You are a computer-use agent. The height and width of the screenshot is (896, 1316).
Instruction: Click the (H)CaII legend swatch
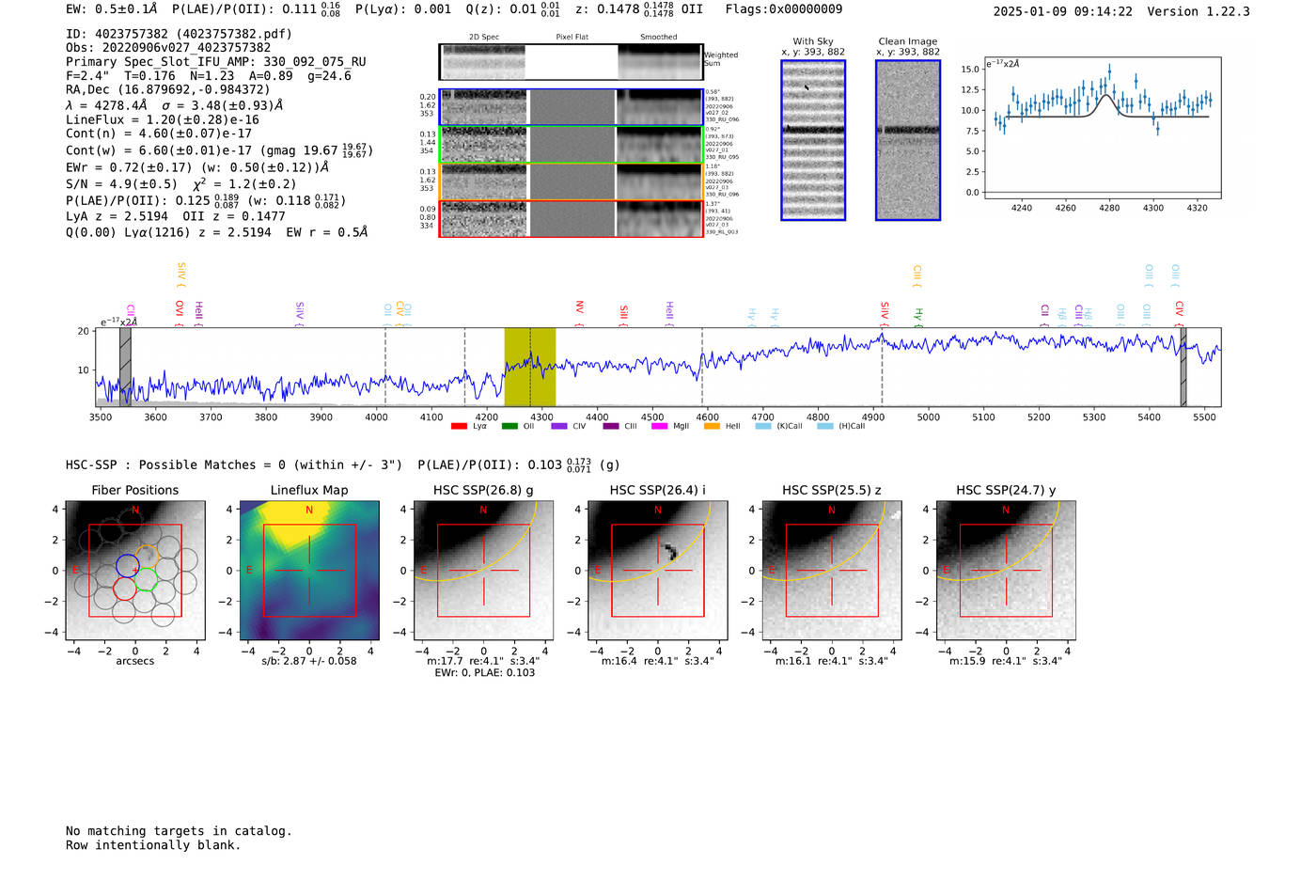point(825,426)
